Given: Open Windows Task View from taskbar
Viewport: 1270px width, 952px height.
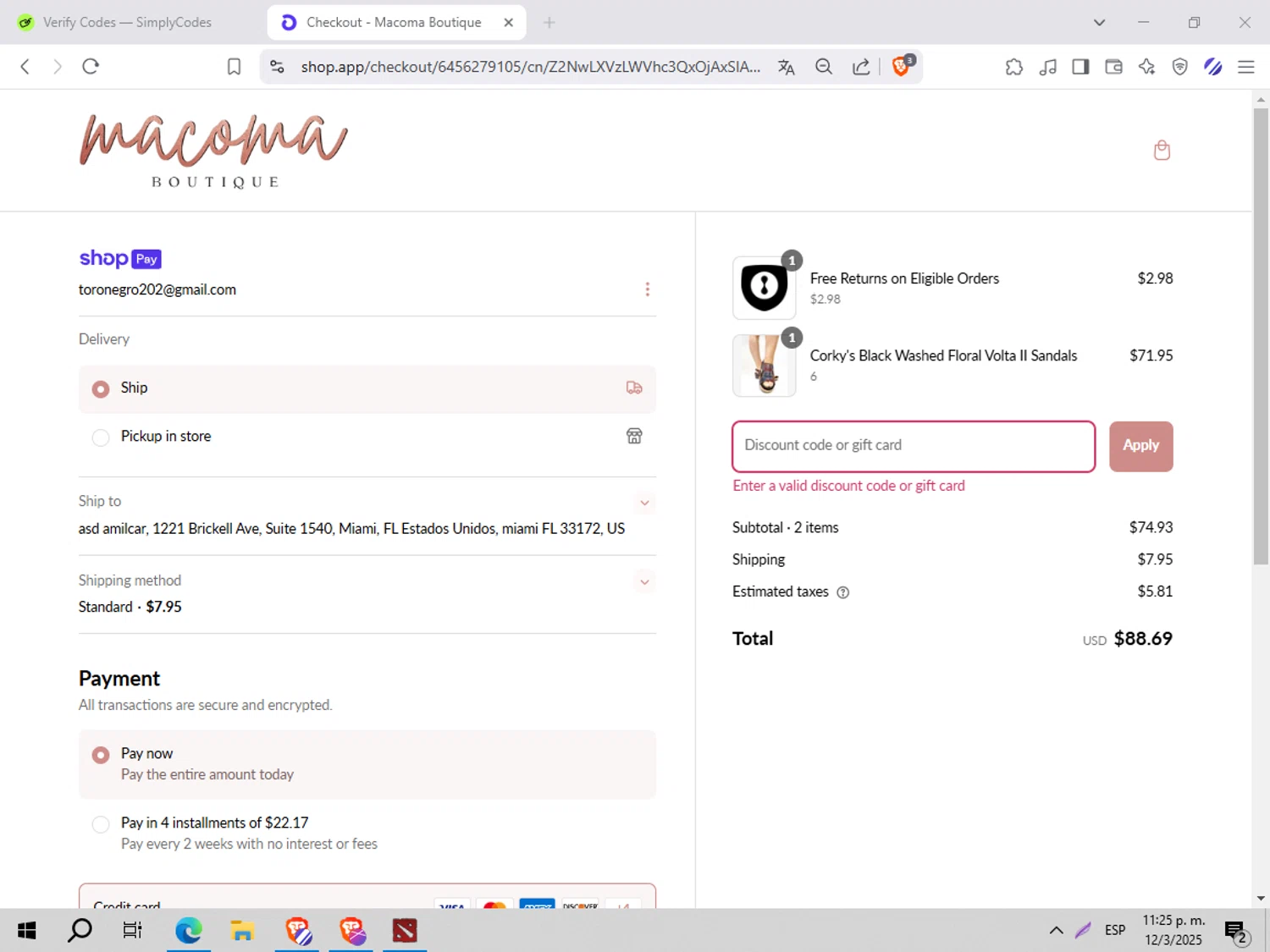Looking at the screenshot, I should pos(133,931).
